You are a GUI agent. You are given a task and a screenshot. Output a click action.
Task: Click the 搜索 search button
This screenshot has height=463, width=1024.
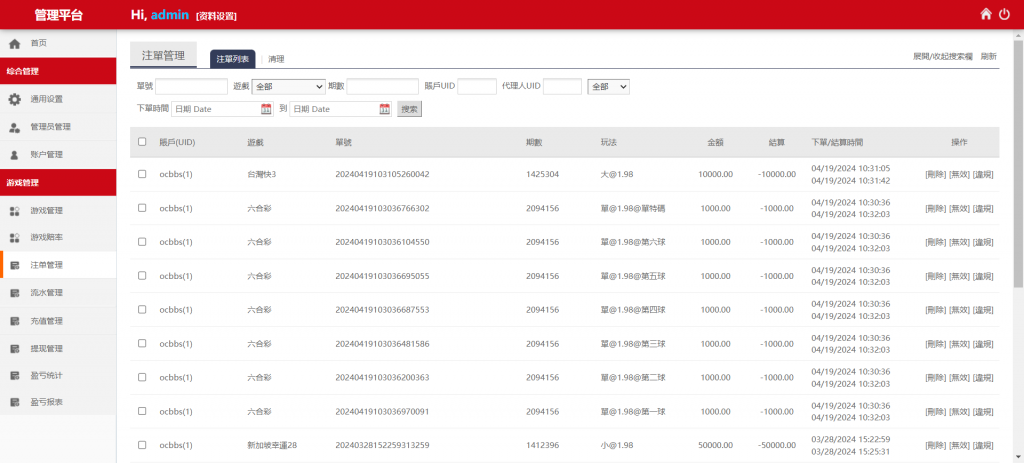409,109
